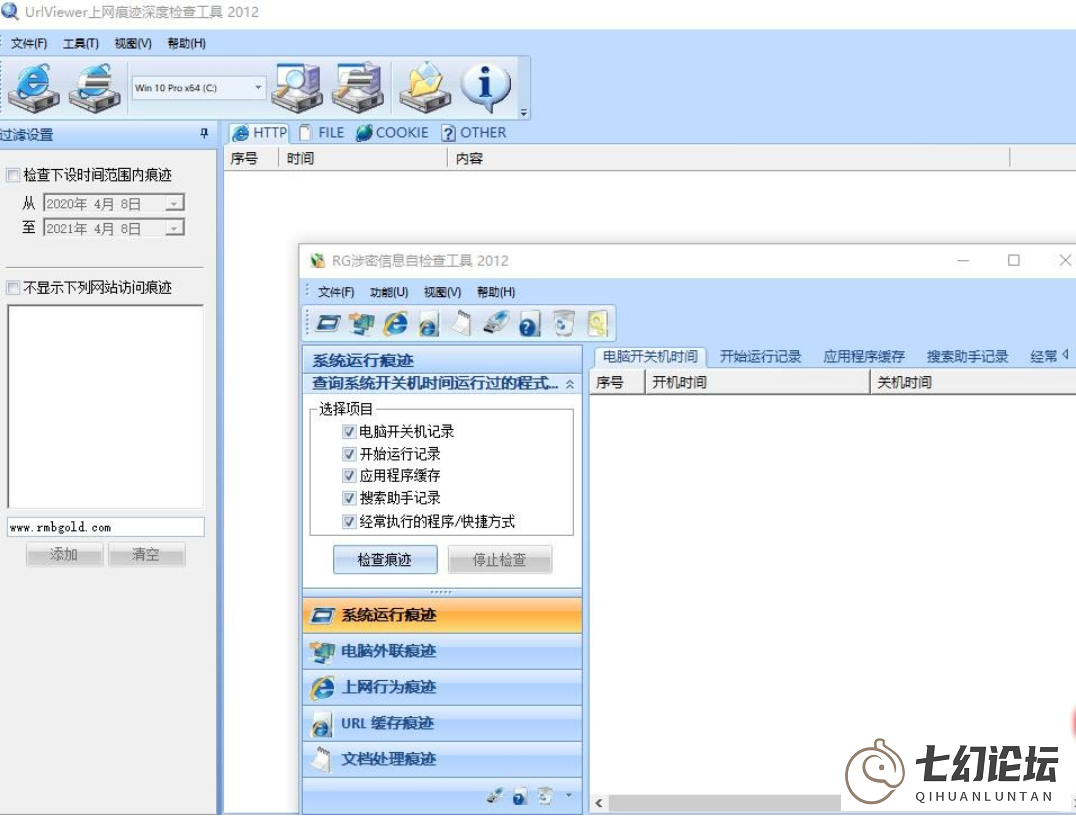Click the small help document icon in bottom strip

point(520,795)
